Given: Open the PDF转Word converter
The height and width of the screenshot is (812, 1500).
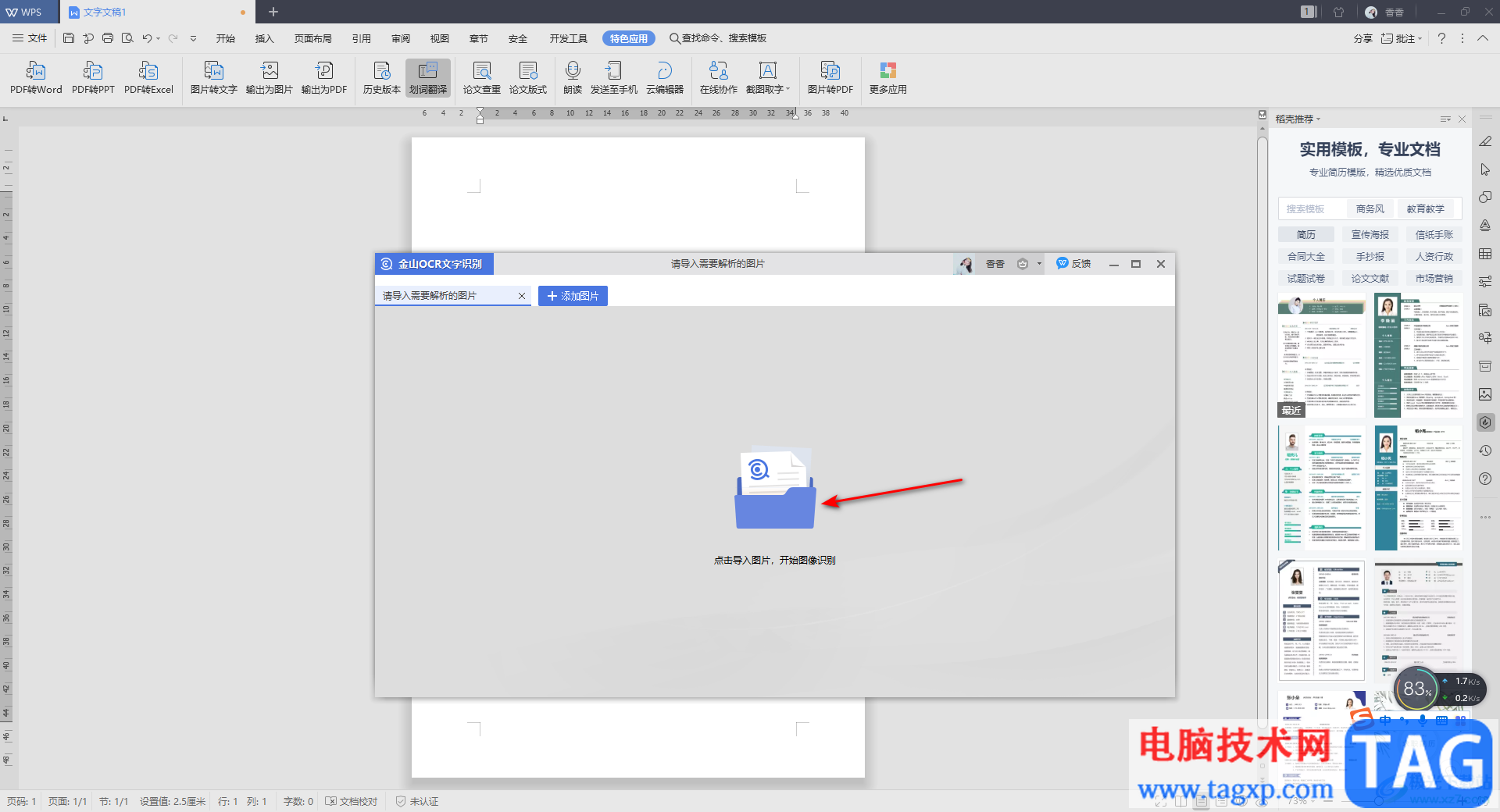Looking at the screenshot, I should point(36,78).
